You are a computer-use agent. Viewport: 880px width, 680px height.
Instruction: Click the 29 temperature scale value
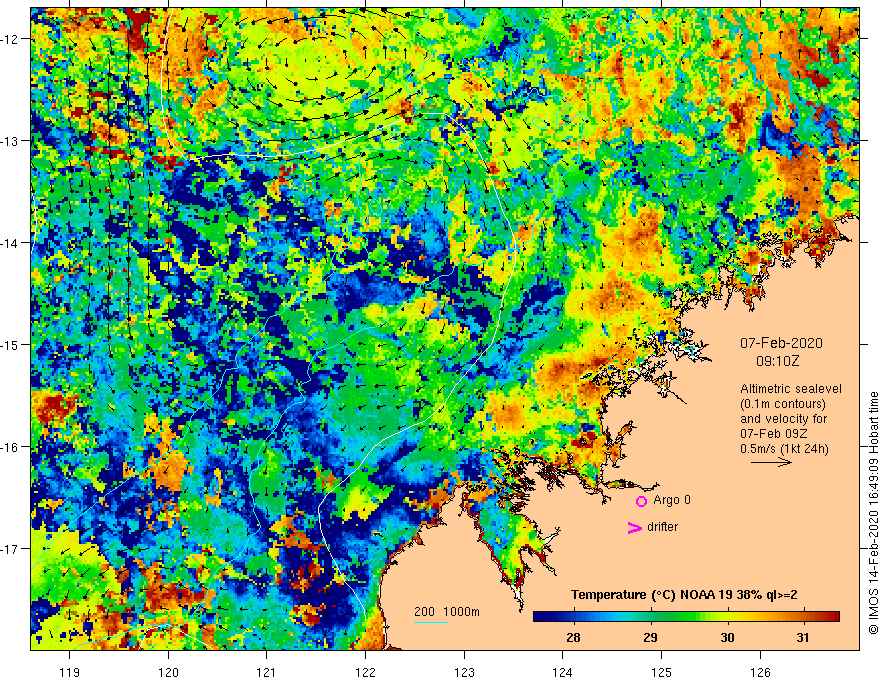tap(650, 637)
